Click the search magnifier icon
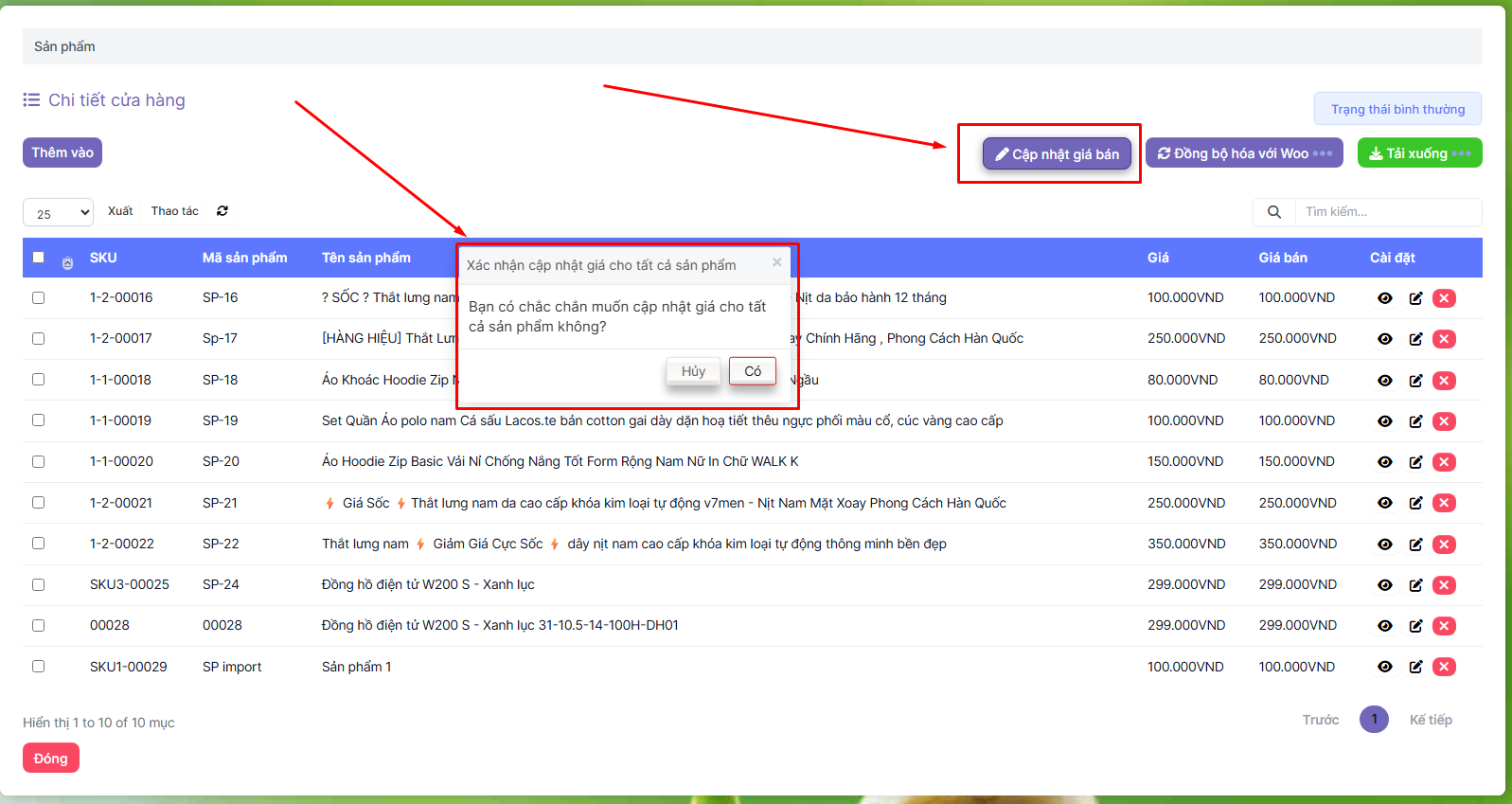 pos(1274,212)
